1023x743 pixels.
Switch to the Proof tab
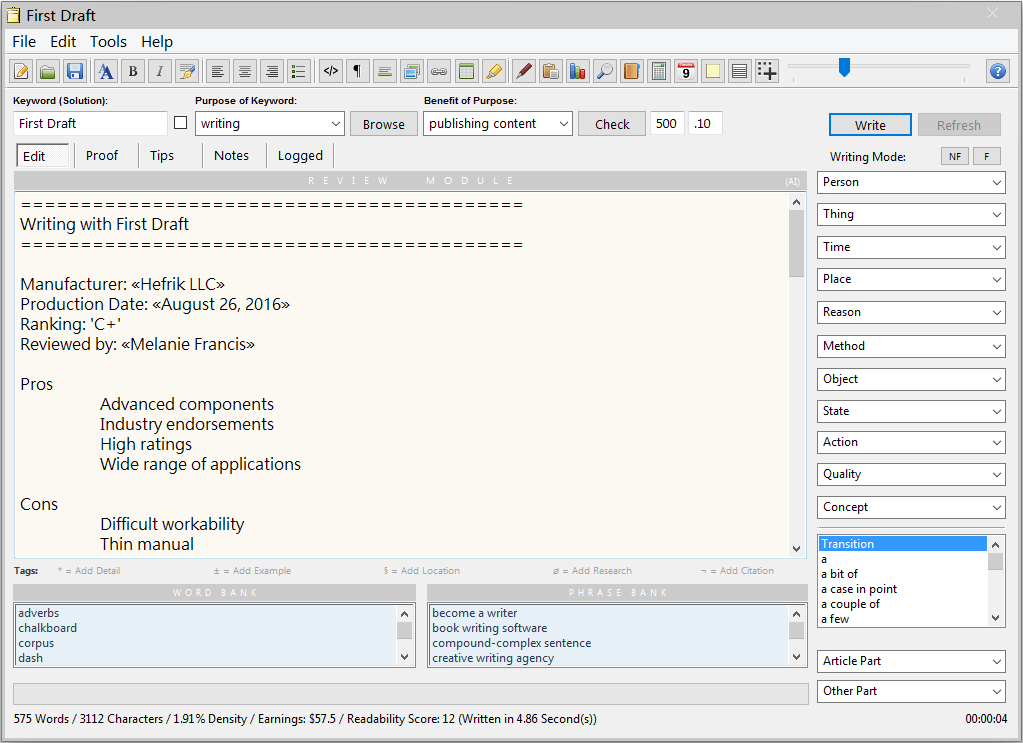(102, 156)
